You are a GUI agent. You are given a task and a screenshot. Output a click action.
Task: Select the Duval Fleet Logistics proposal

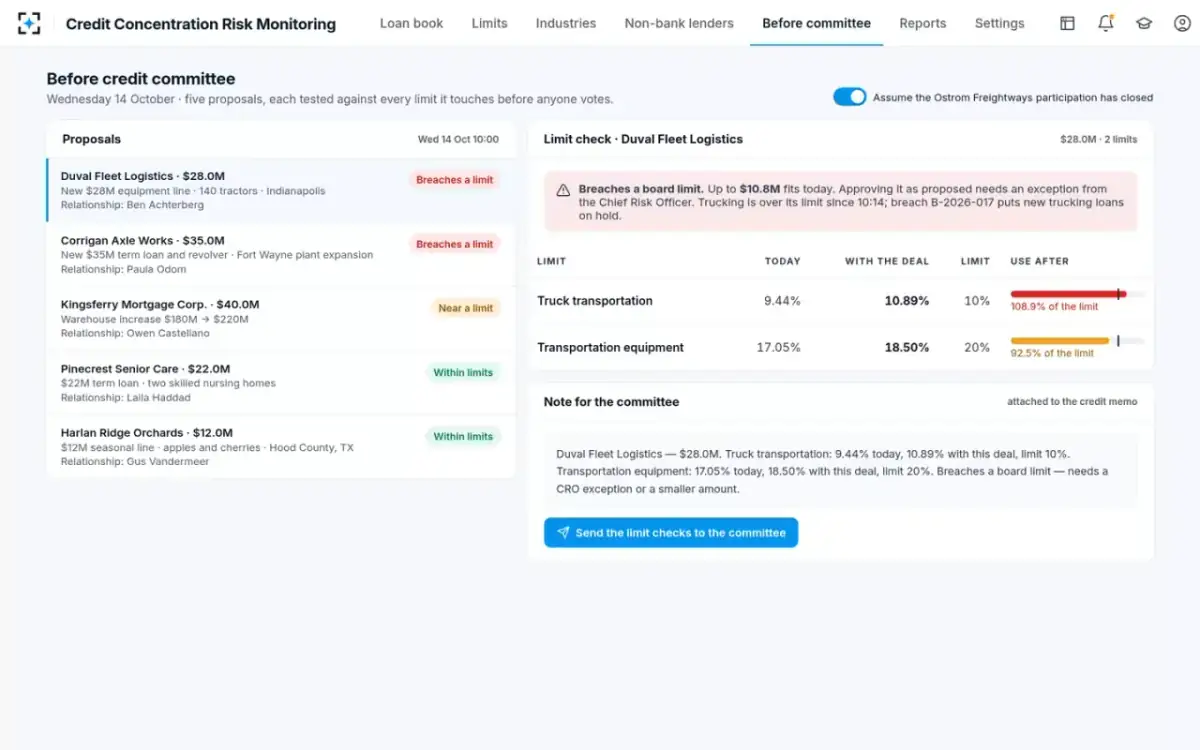281,190
